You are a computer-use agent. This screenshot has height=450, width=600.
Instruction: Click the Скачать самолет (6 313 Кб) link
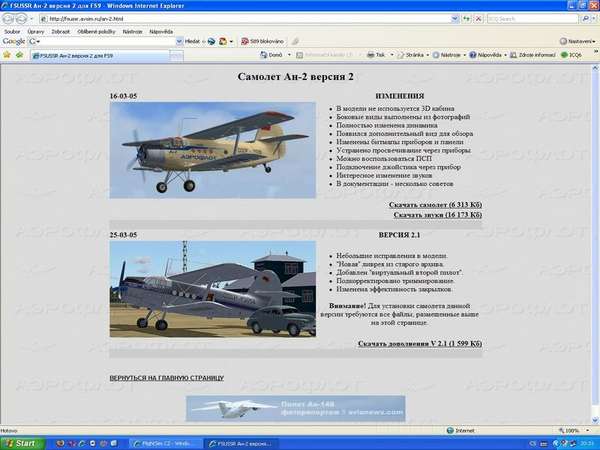(435, 205)
